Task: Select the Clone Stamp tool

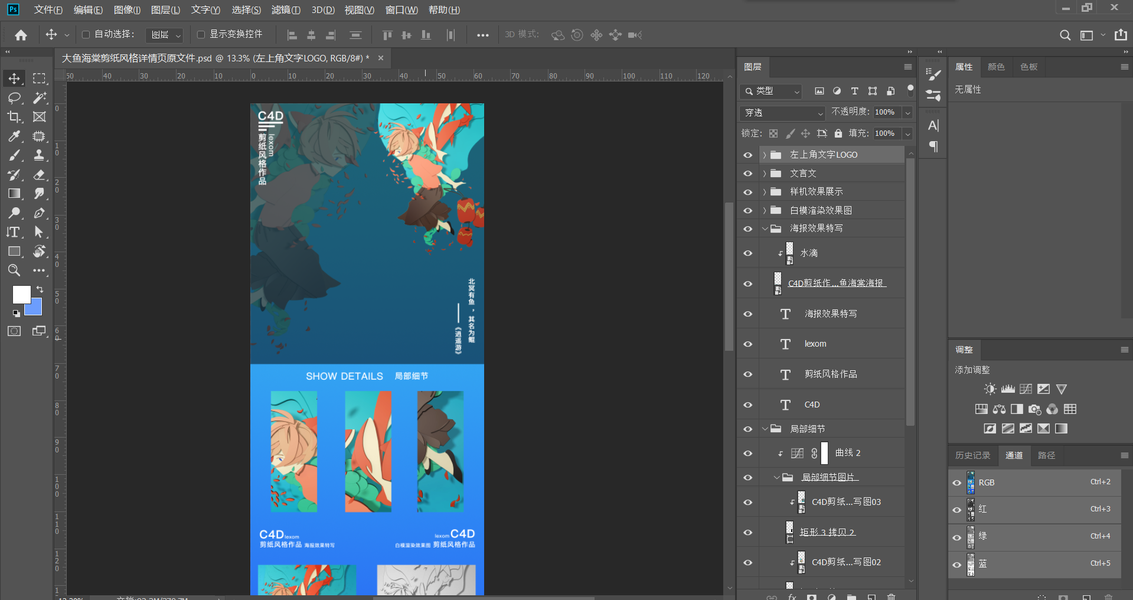Action: pos(39,155)
